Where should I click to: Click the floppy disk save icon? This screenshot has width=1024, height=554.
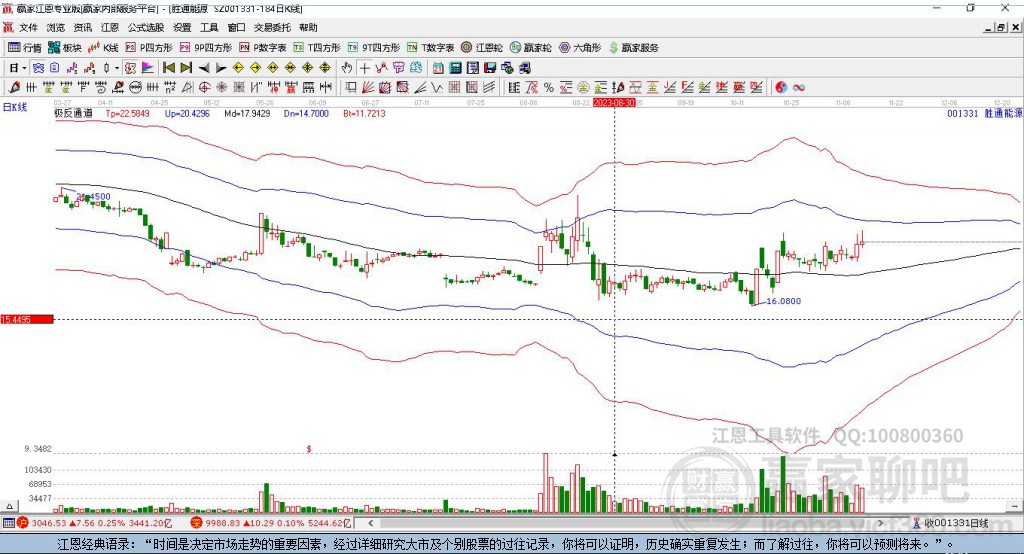pyautogui.click(x=490, y=68)
